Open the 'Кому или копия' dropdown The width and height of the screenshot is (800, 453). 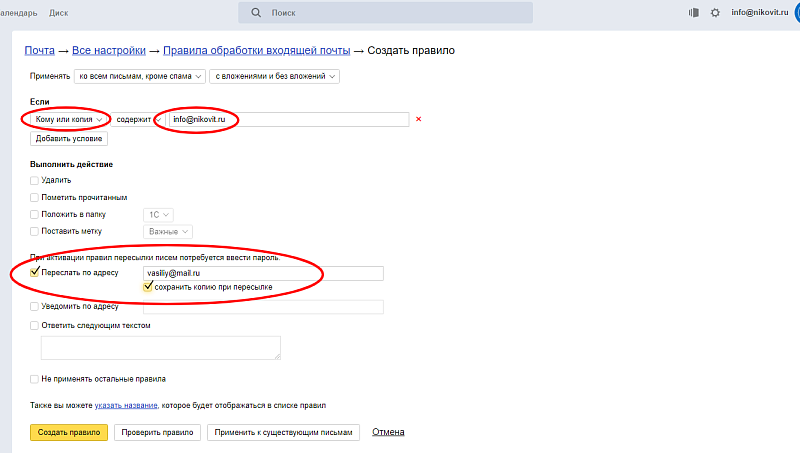69,120
